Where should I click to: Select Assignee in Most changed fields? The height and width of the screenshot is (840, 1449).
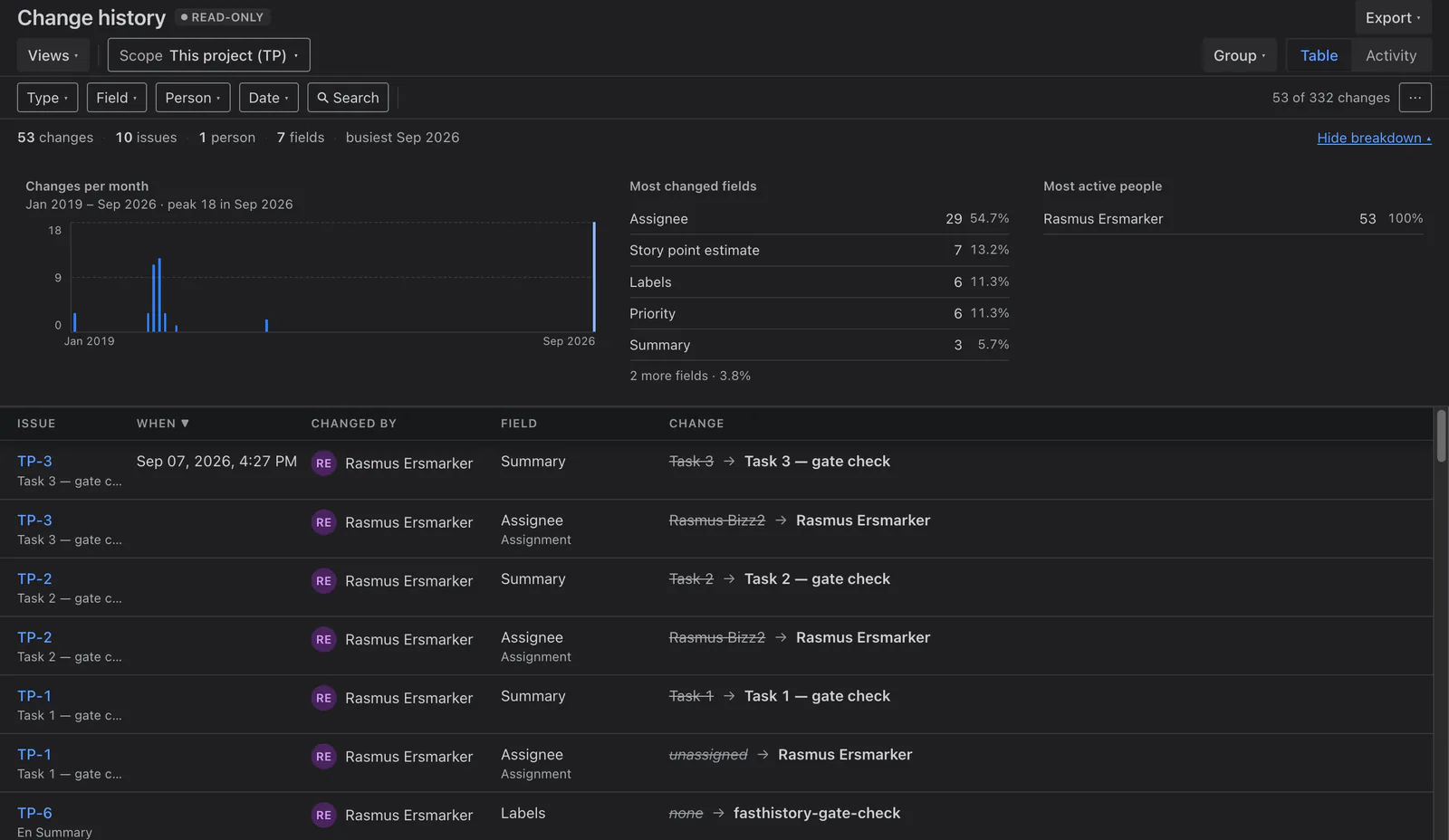point(819,219)
